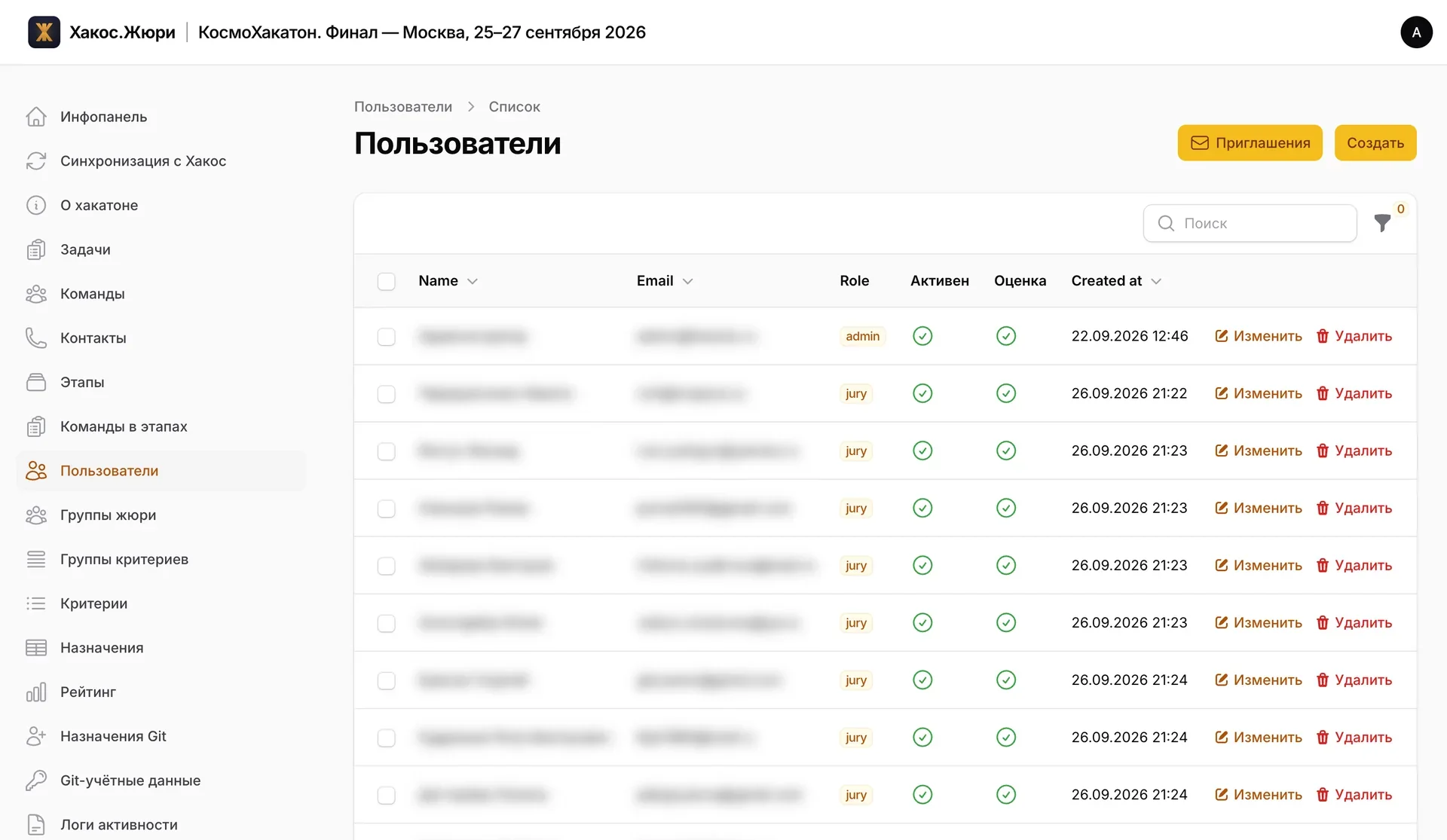Image resolution: width=1447 pixels, height=840 pixels.
Task: Toggle the select-all checkbox in table header
Action: pos(386,281)
